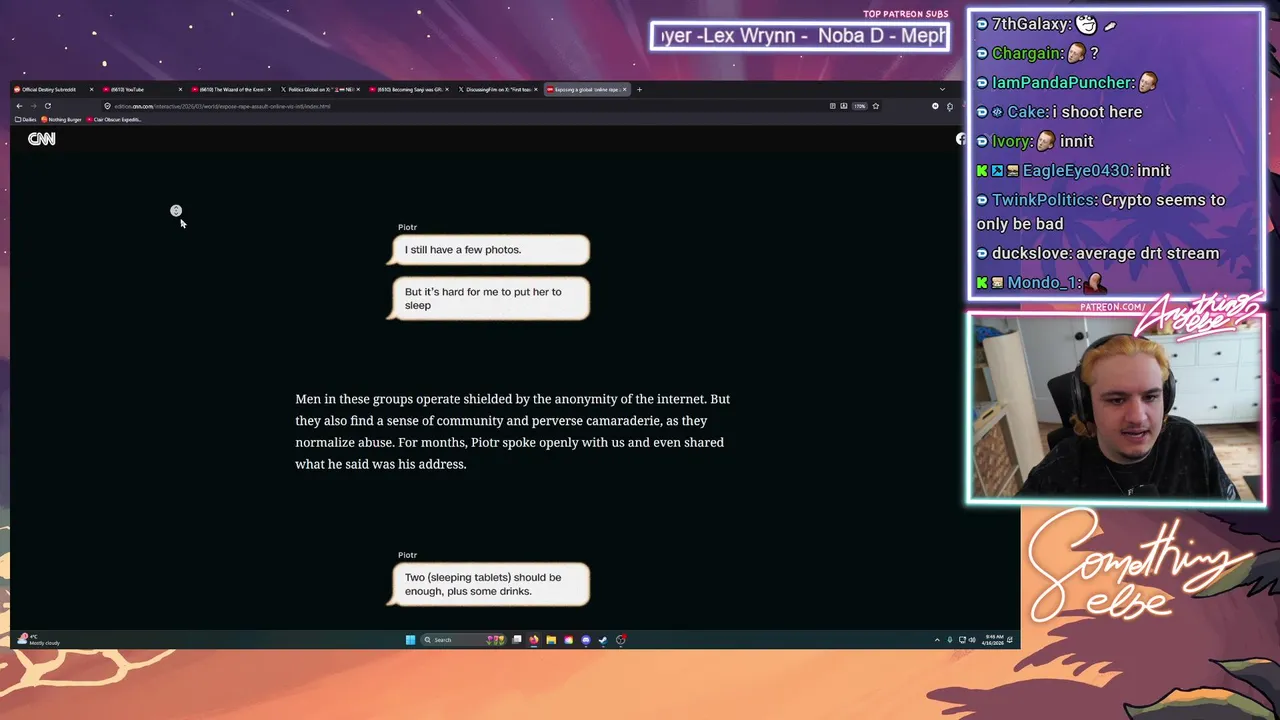Click the 'hard for me to put her' message
1280x720 pixels.
click(489, 299)
